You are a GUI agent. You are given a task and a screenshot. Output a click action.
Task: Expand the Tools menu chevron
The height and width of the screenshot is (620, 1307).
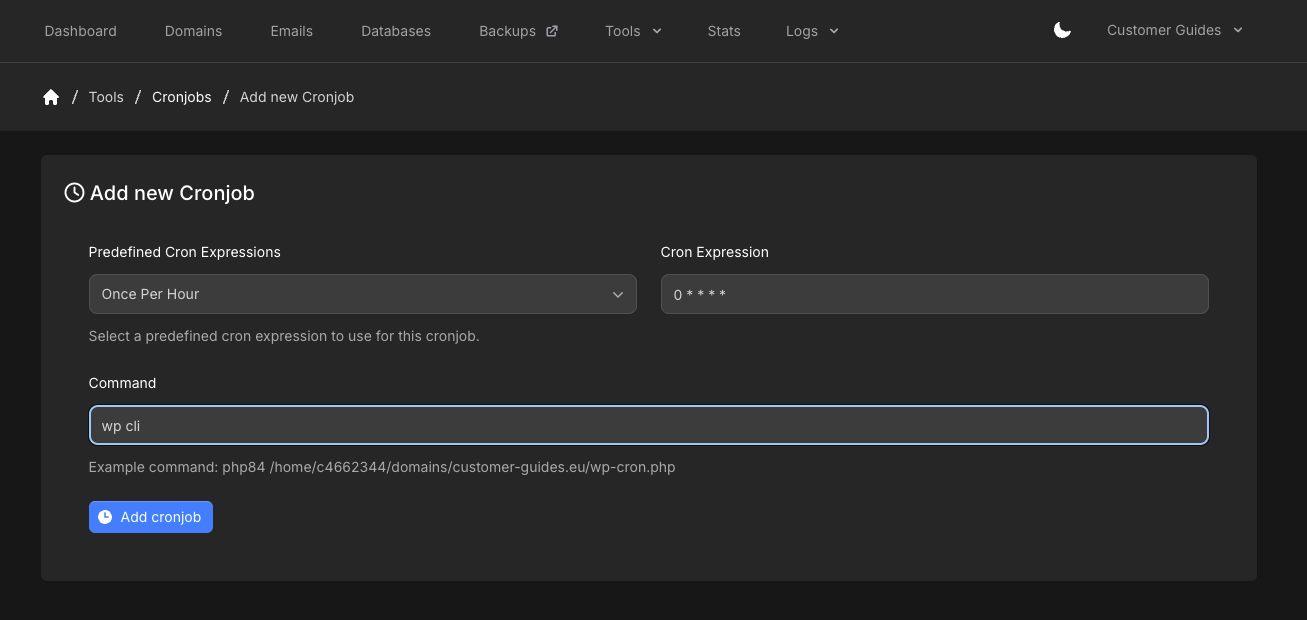(657, 31)
